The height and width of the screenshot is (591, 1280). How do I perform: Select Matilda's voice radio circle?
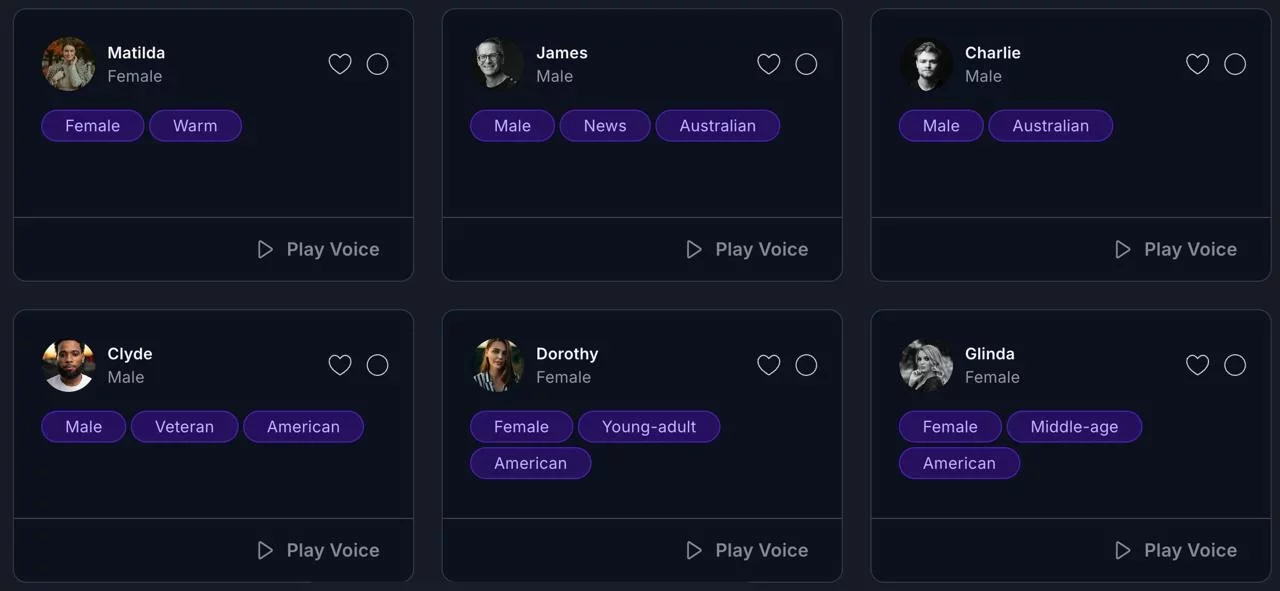(x=377, y=64)
